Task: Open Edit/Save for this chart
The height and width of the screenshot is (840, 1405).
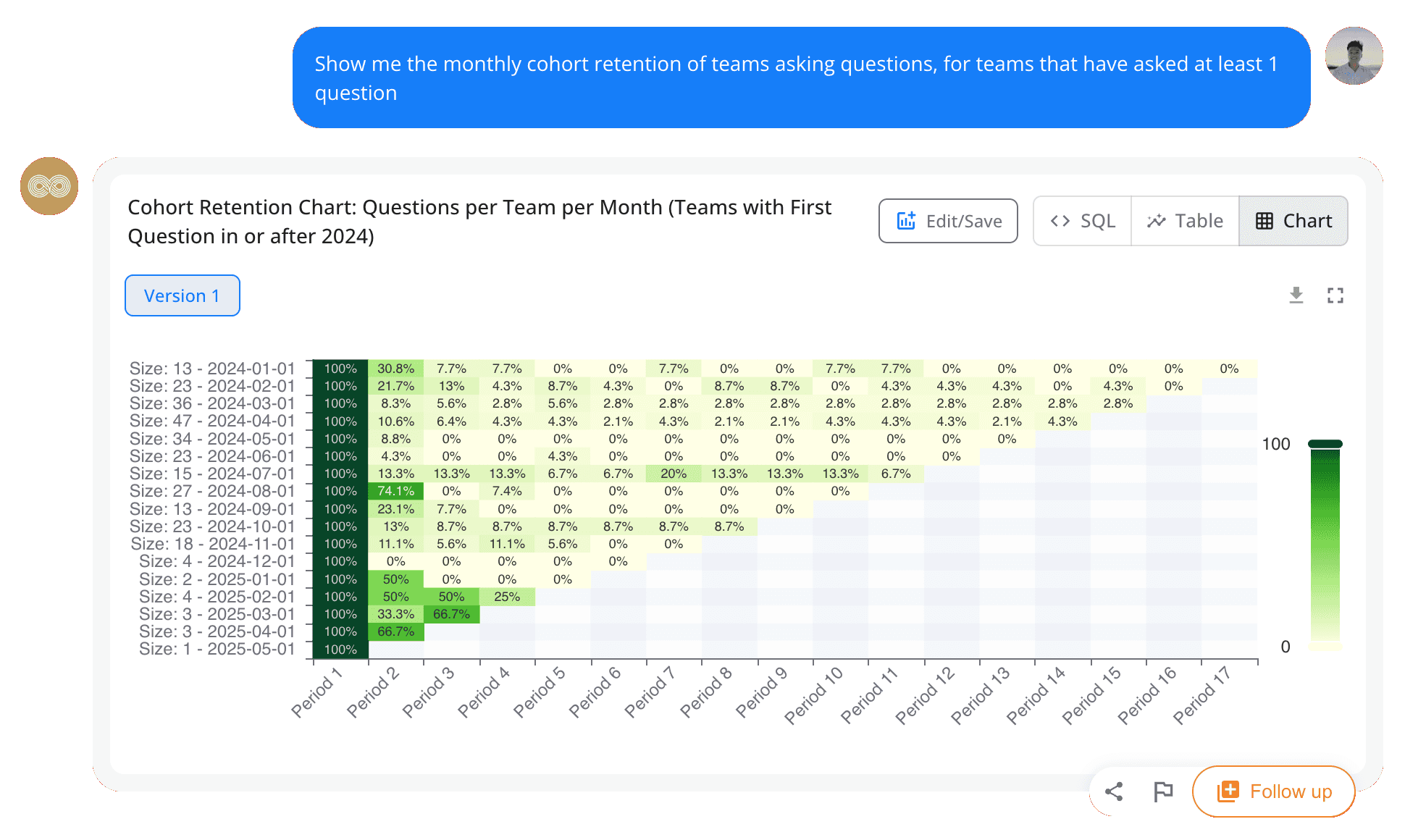Action: click(x=948, y=221)
